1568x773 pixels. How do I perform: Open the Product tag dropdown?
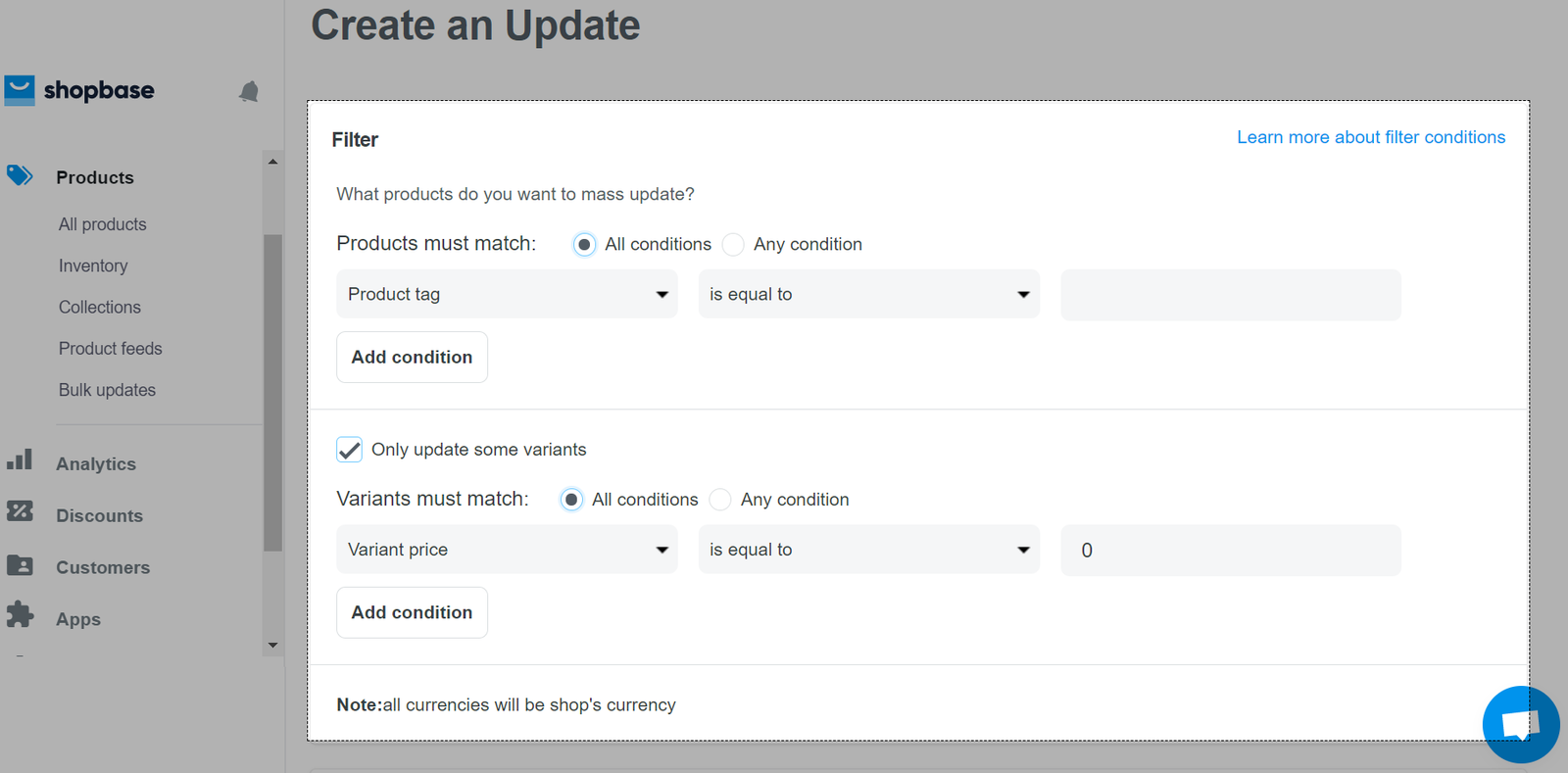[x=507, y=294]
